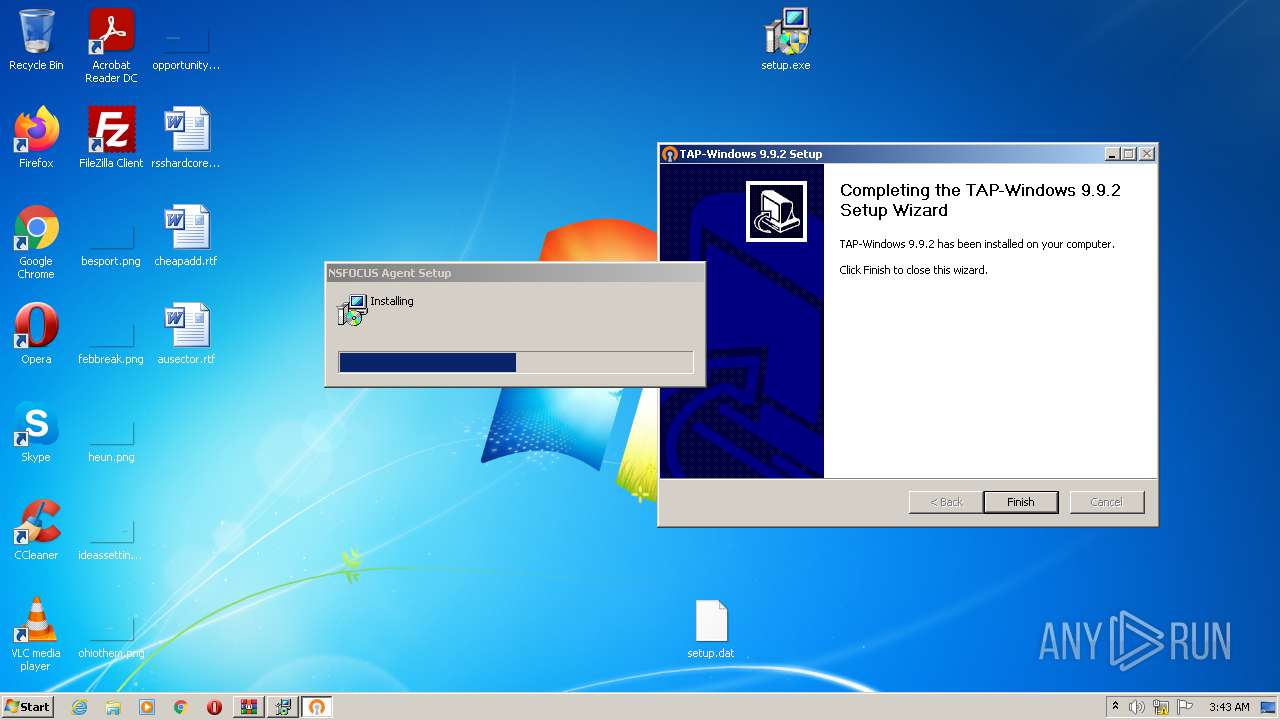Viewport: 1280px width, 720px height.
Task: Select the ideassettin file icon
Action: pos(111,530)
